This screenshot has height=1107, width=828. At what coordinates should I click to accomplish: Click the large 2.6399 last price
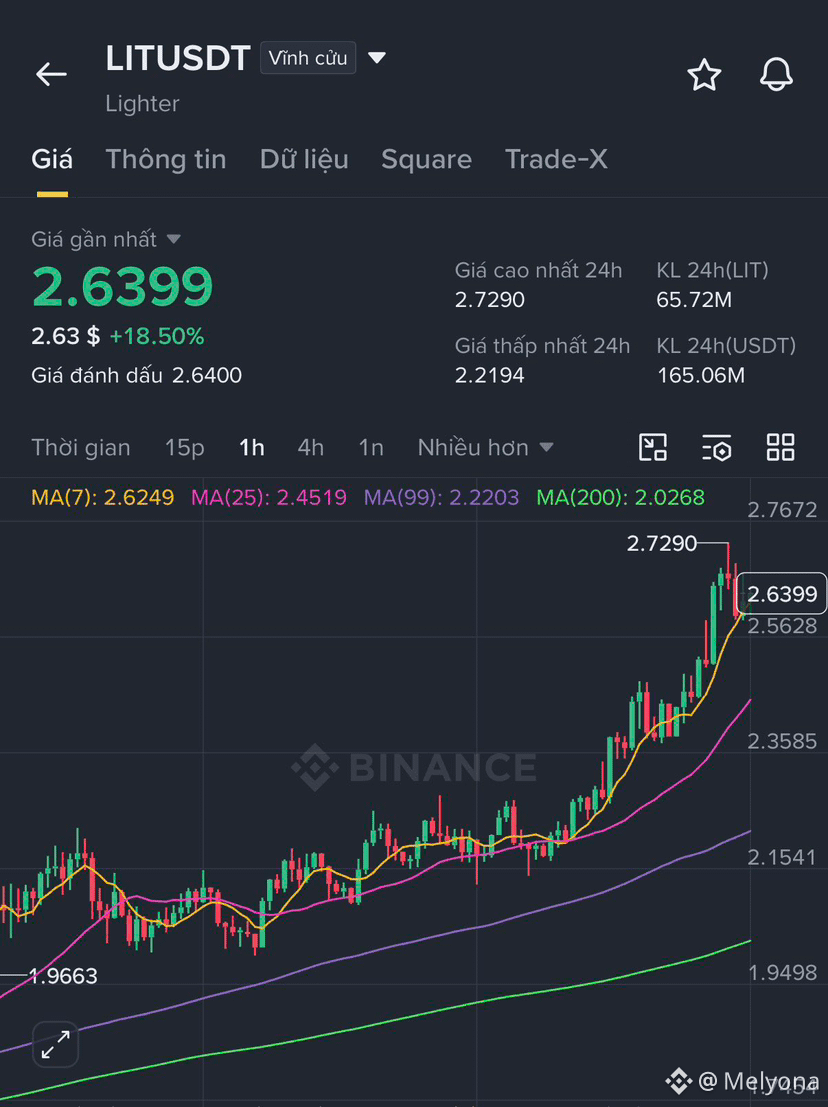pyautogui.click(x=122, y=287)
